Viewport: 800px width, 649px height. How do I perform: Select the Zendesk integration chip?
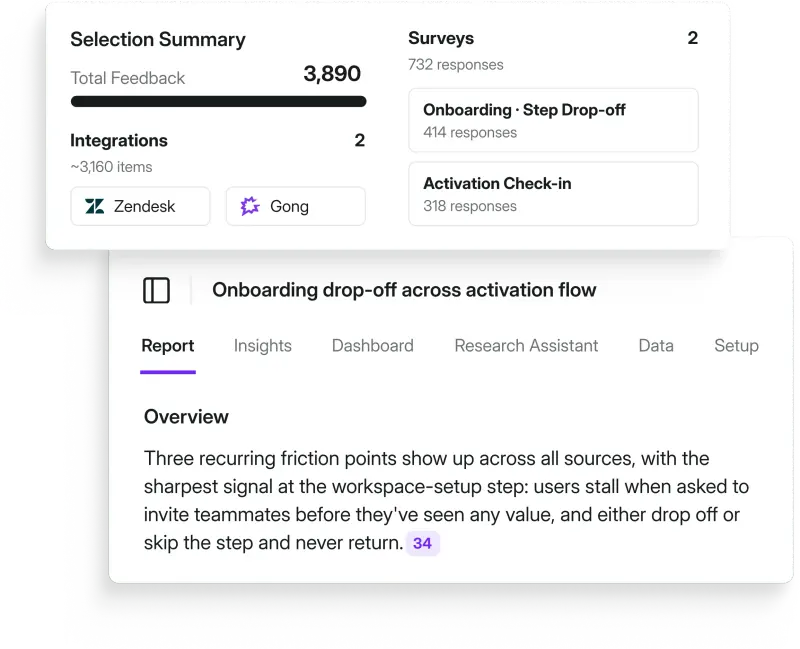pyautogui.click(x=140, y=206)
